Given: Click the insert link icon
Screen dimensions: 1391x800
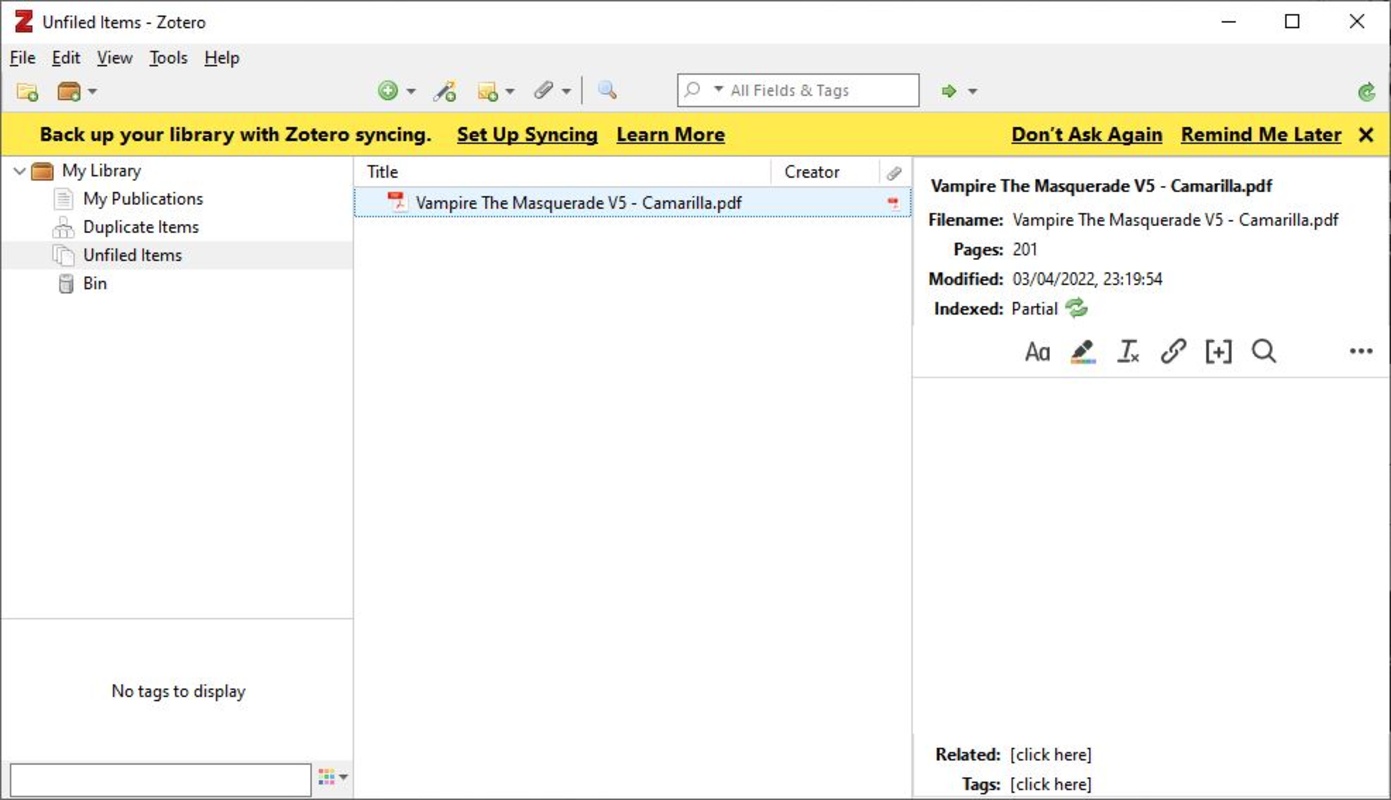Looking at the screenshot, I should (x=1173, y=352).
